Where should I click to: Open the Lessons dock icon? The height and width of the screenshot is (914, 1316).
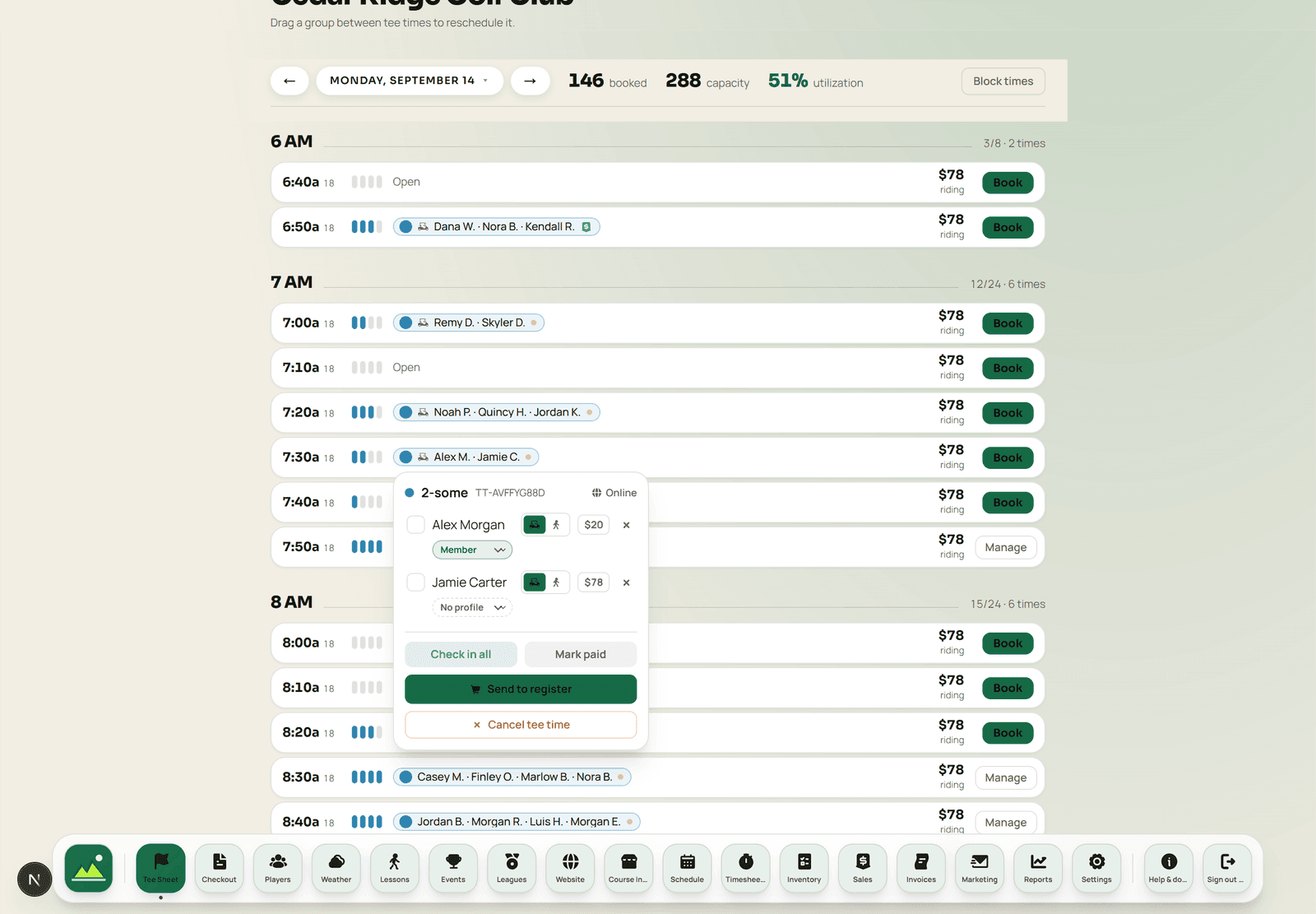pos(395,868)
